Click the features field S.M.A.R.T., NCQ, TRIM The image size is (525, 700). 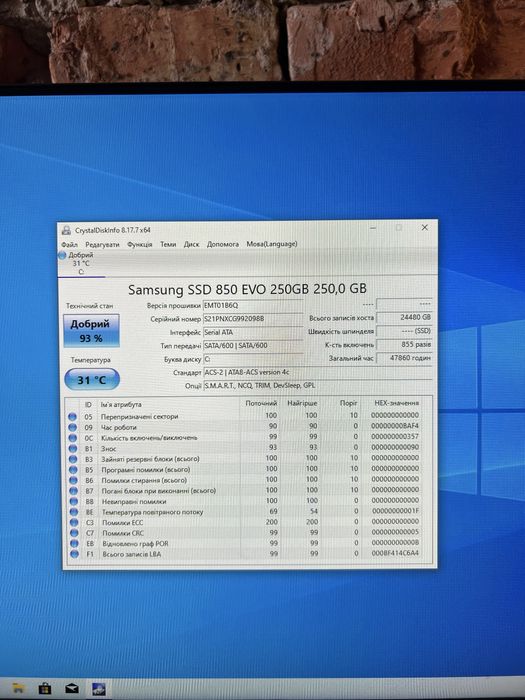[x=318, y=386]
